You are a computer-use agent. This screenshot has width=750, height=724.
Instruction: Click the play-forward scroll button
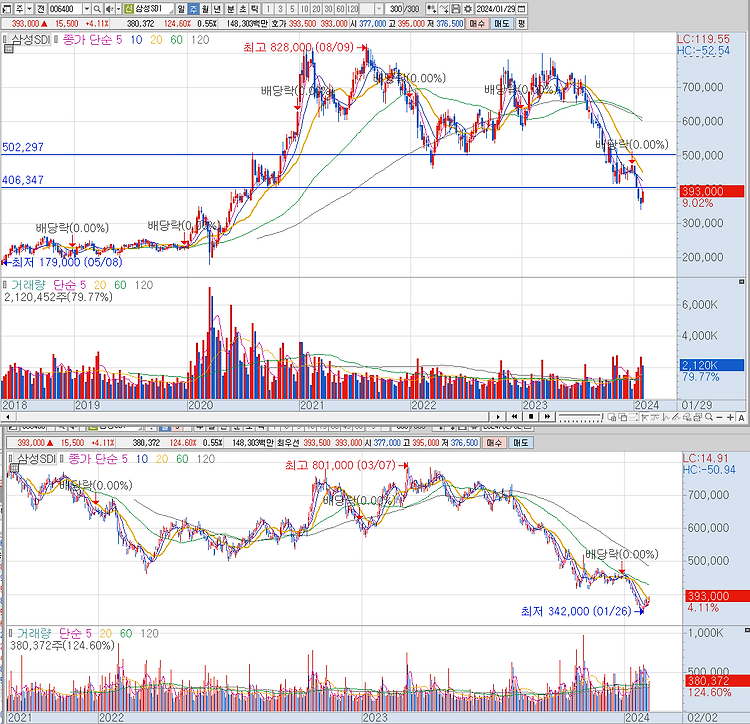pyautogui.click(x=498, y=417)
